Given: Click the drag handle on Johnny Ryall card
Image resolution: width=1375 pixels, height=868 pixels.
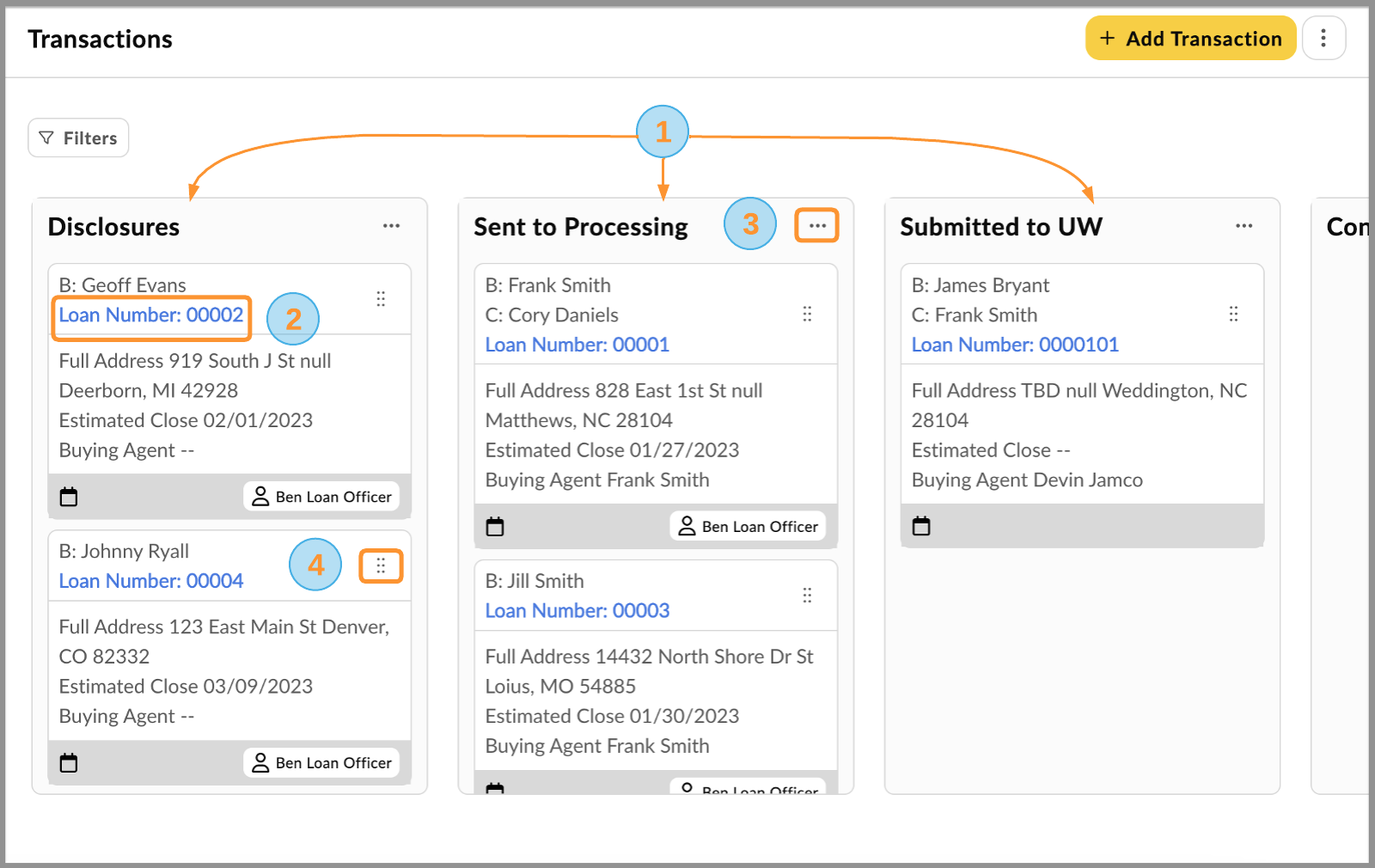Looking at the screenshot, I should tap(381, 565).
